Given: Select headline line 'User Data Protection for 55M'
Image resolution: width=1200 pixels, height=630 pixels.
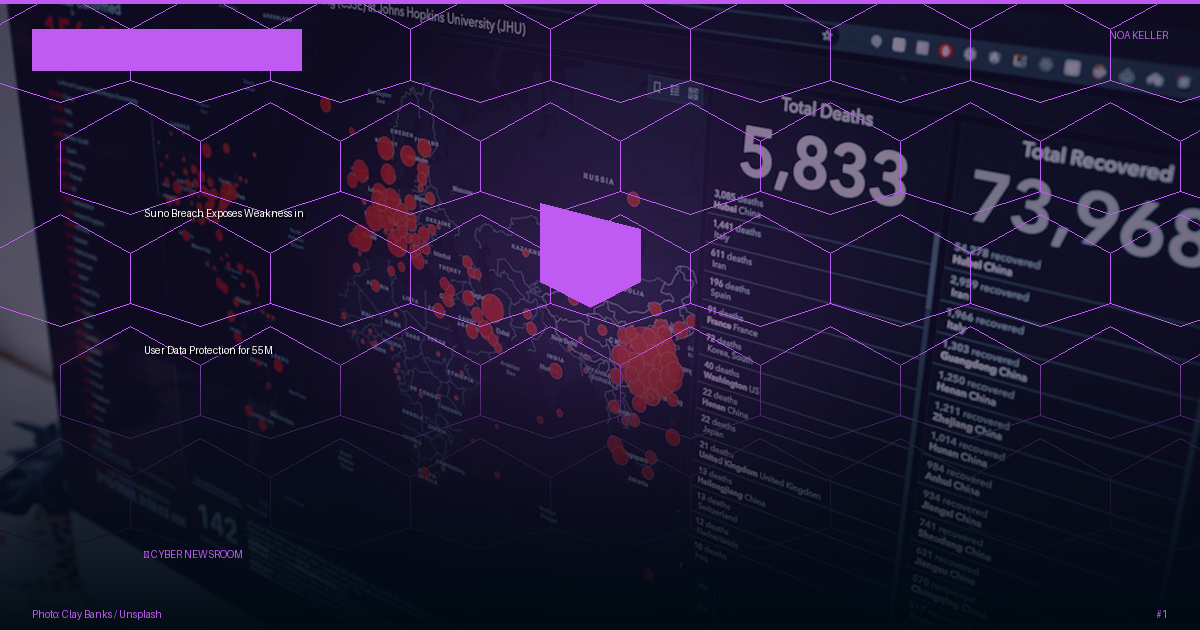Looking at the screenshot, I should 208,350.
